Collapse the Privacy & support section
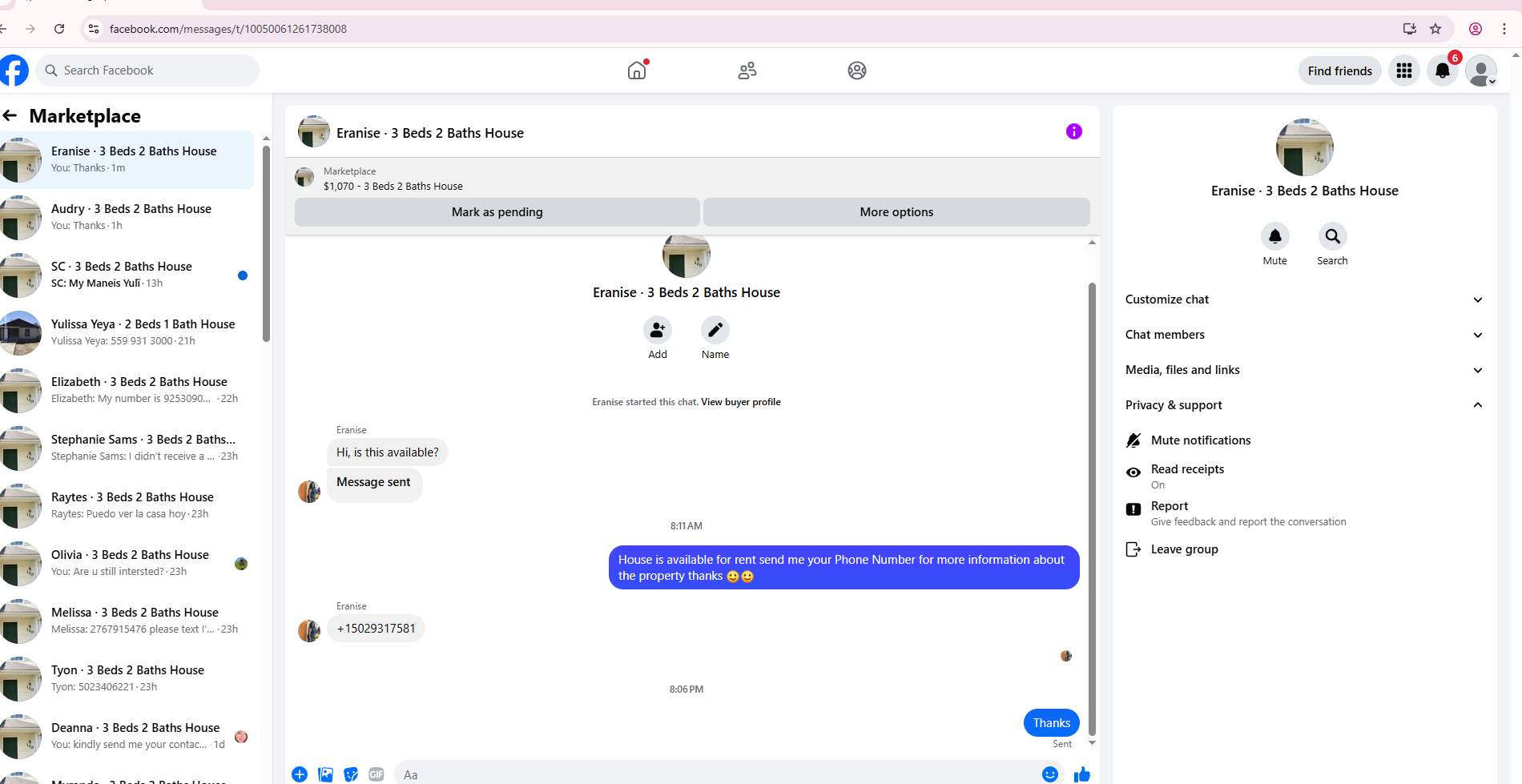The width and height of the screenshot is (1522, 784). click(1304, 405)
